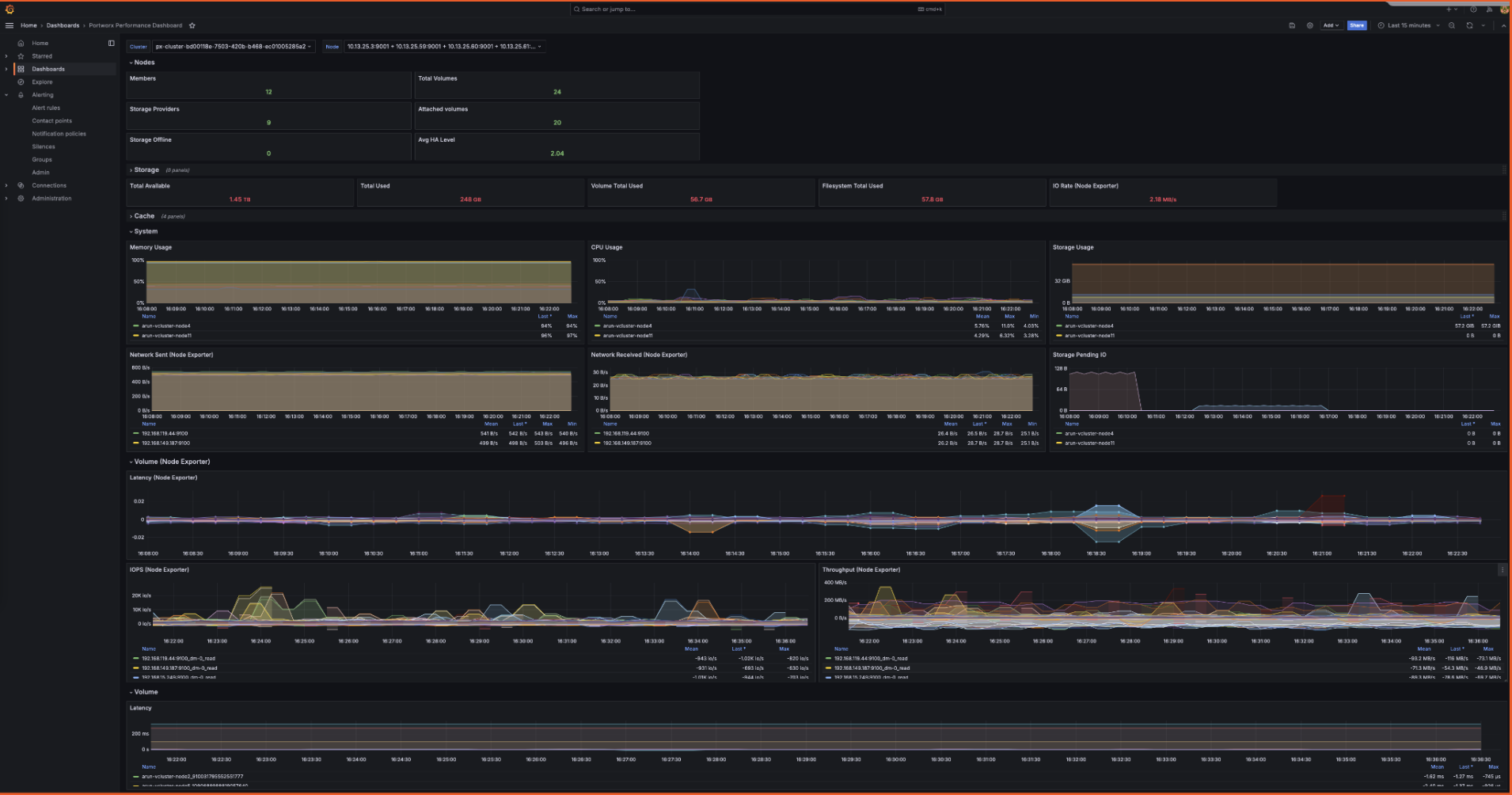Expand the Cache dashboard row
The width and height of the screenshot is (1512, 795).
point(142,216)
